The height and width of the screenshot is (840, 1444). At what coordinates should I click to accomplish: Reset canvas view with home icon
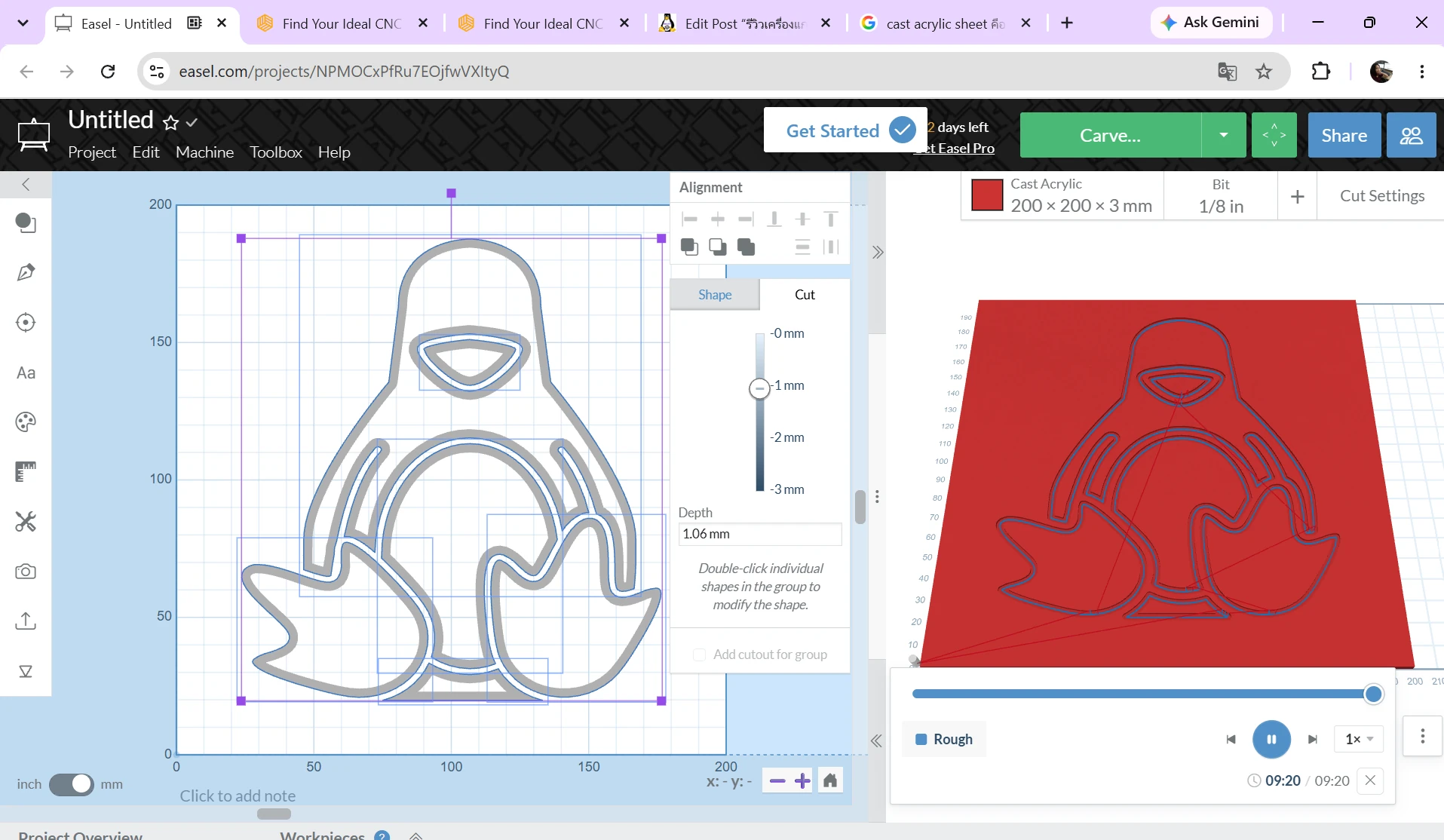[830, 780]
